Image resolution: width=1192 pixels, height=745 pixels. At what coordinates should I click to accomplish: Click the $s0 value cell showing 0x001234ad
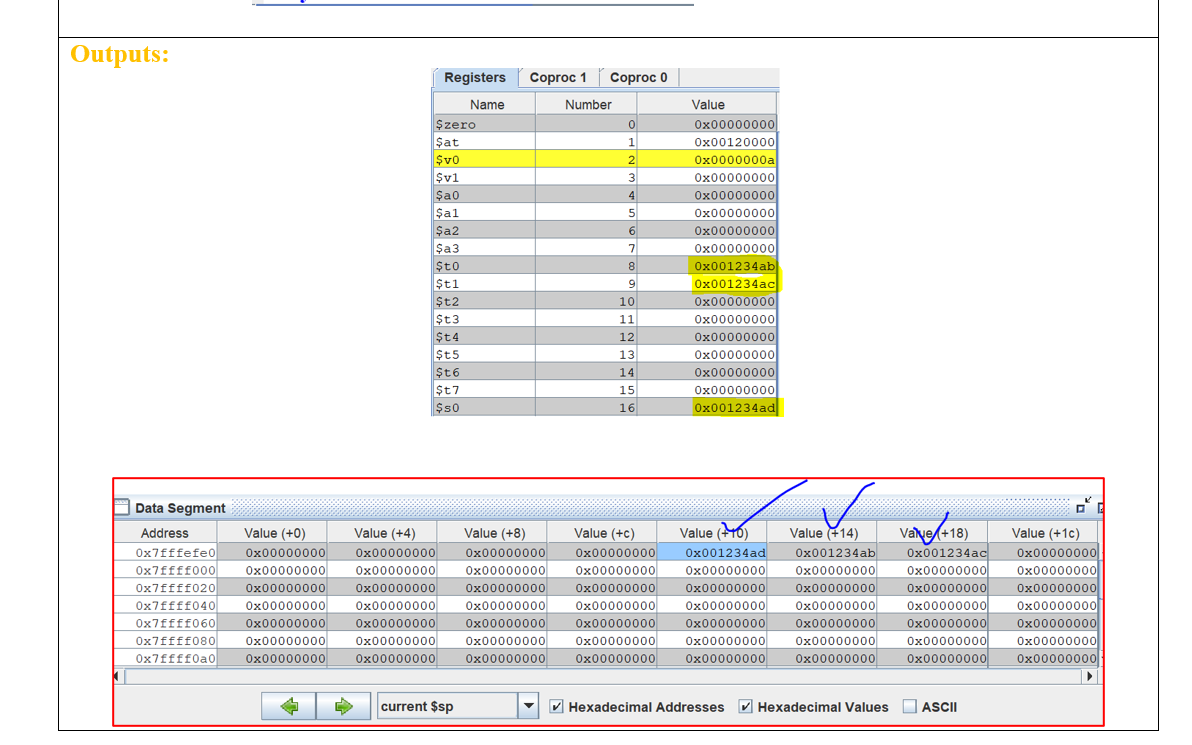[735, 407]
